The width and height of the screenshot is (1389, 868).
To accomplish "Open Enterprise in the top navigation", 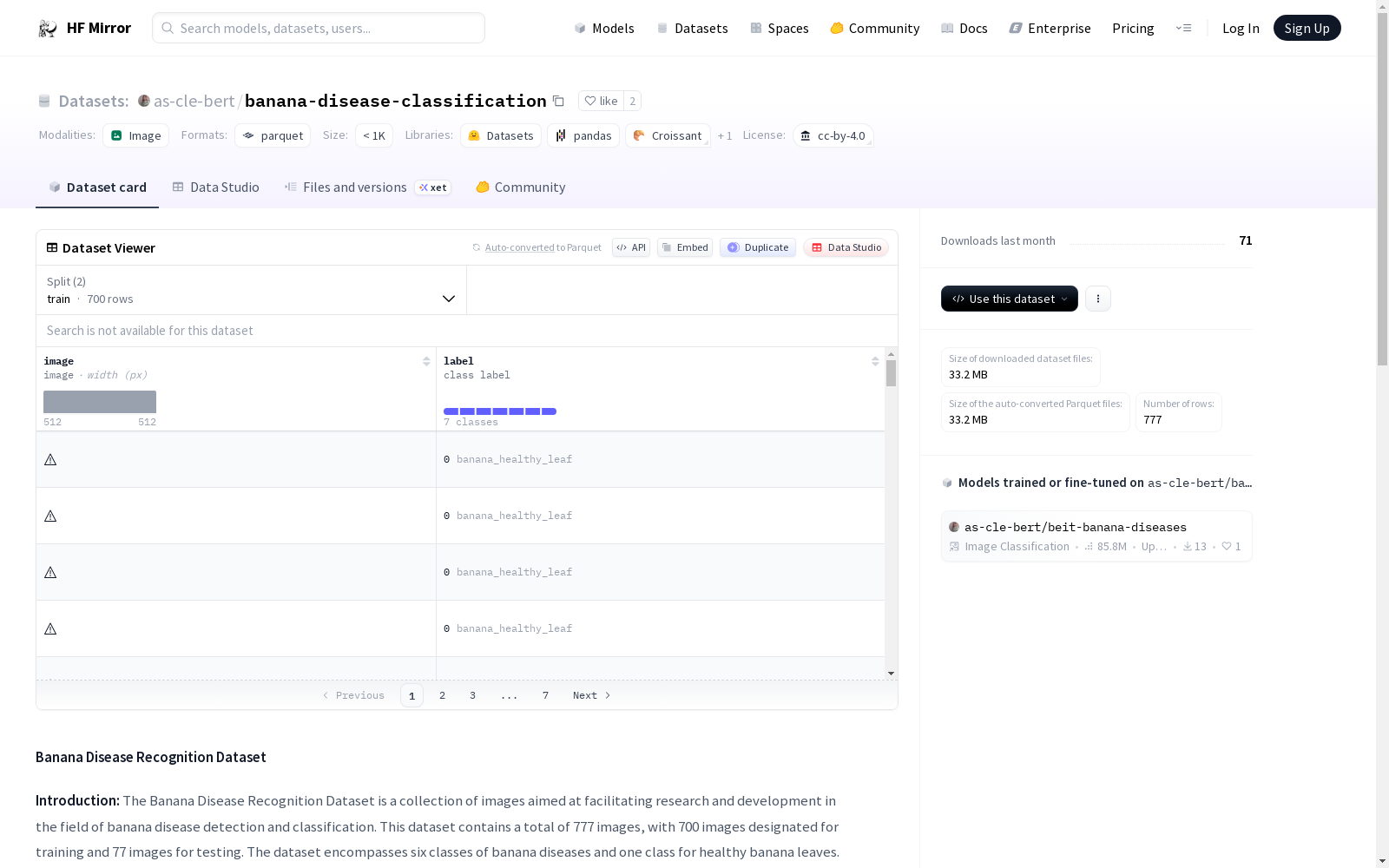I will tap(1050, 28).
